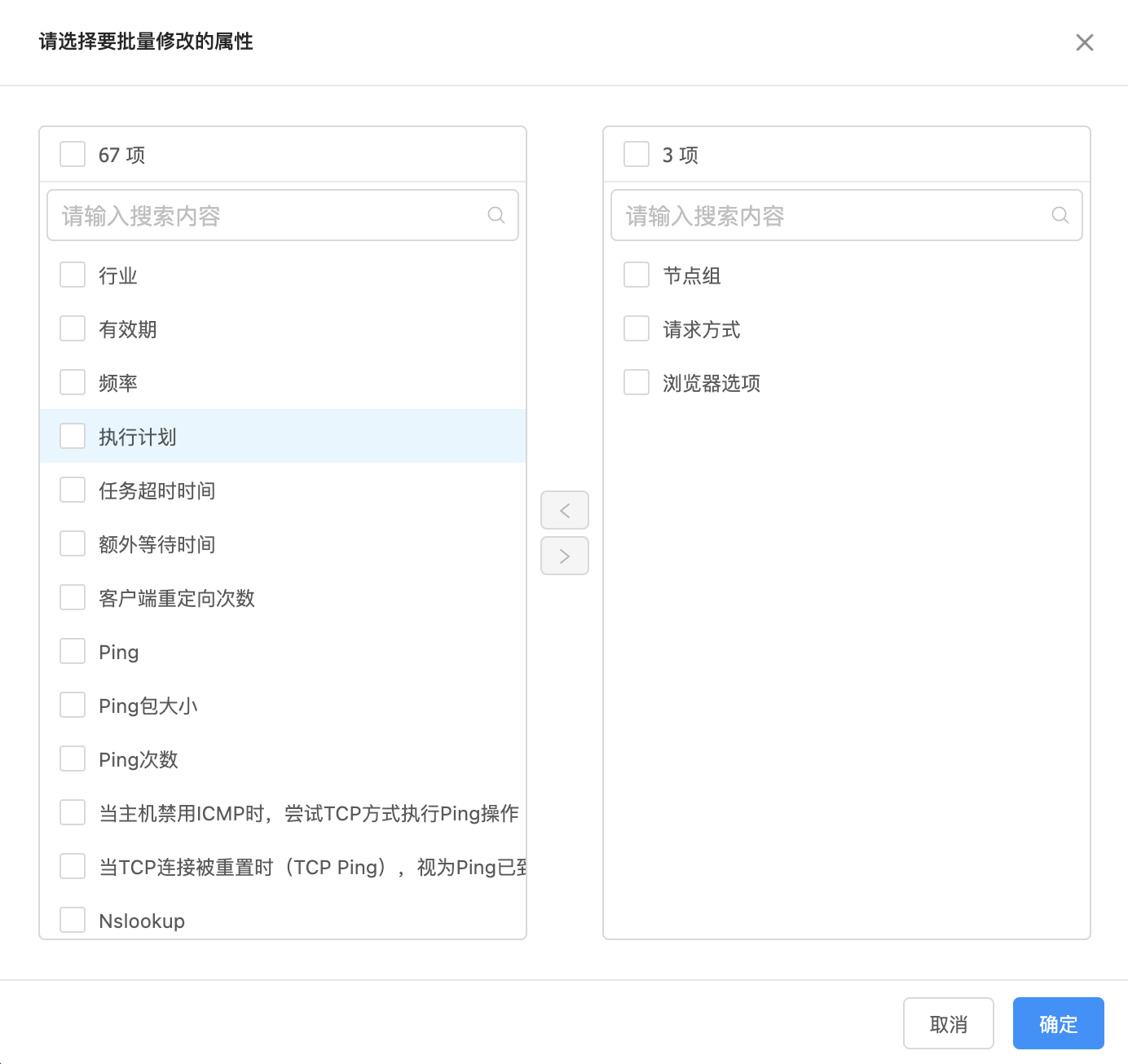Click the search icon in left list
This screenshot has height=1064, width=1128.
(496, 215)
